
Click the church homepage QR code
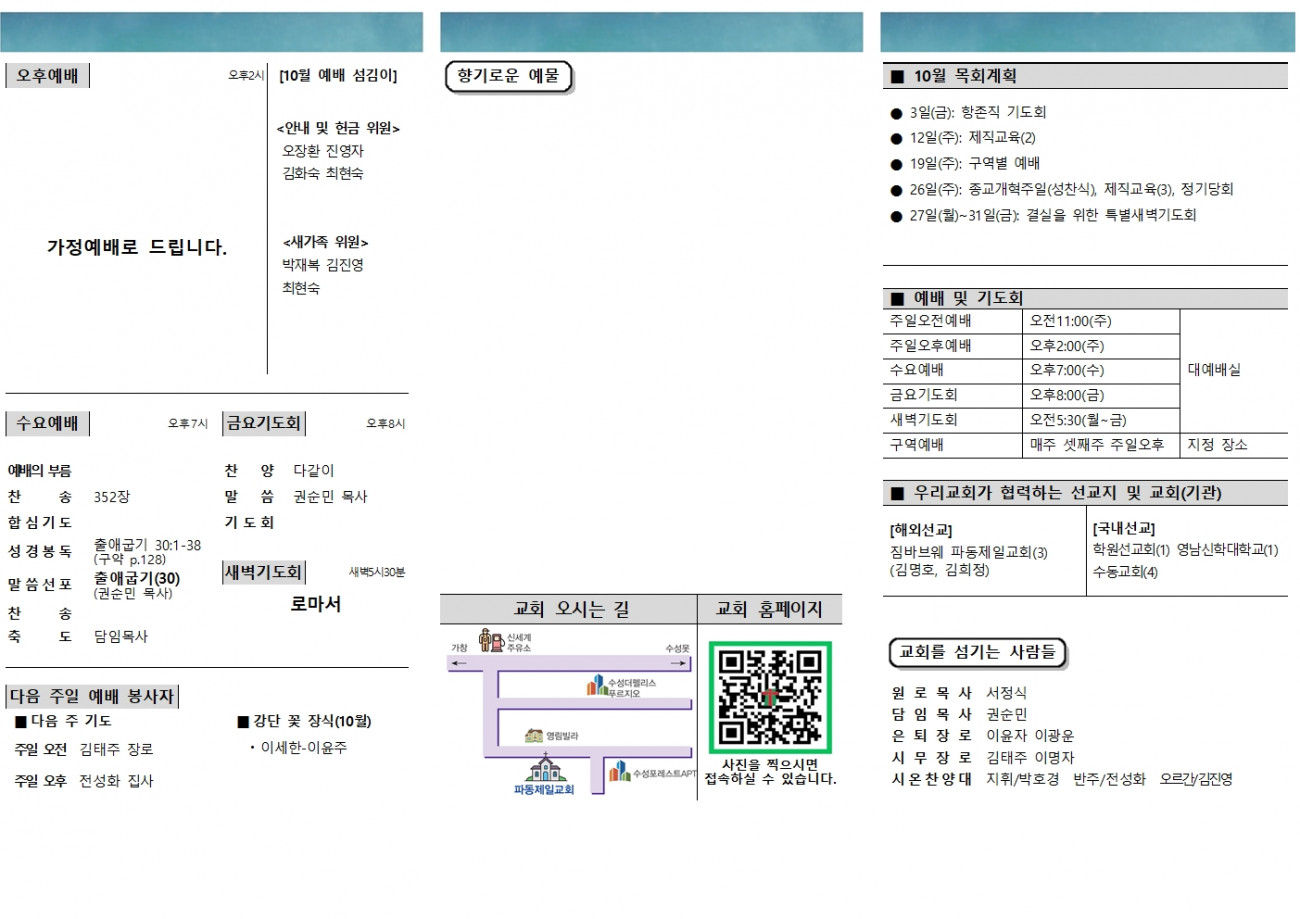[x=770, y=697]
